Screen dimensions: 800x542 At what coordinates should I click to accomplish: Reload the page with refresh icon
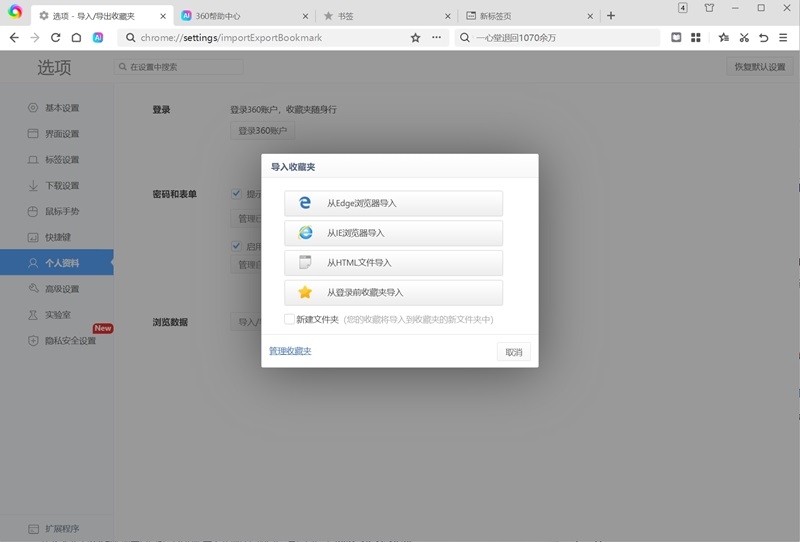coord(56,37)
